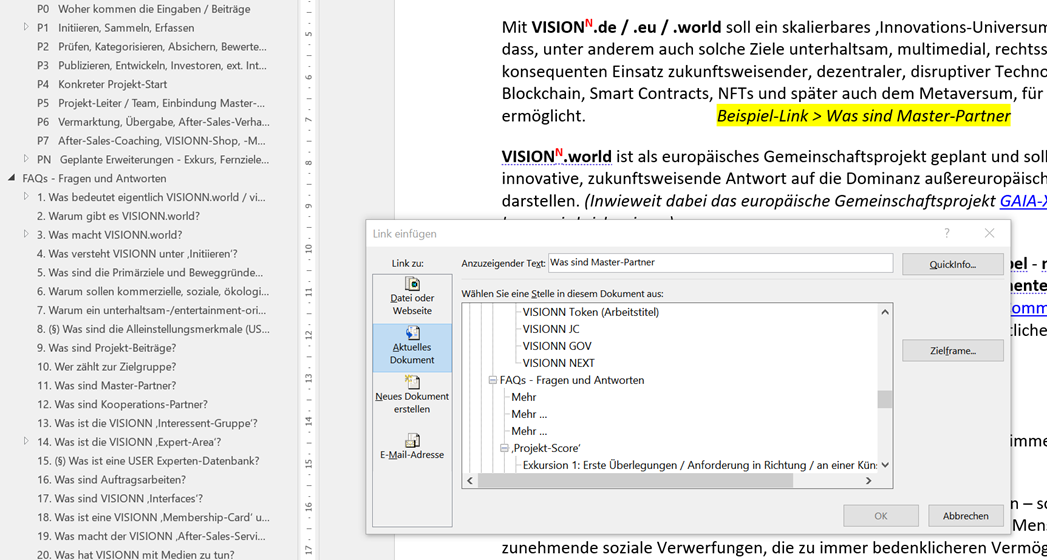The height and width of the screenshot is (560, 1047).
Task: Go to '18. Was ist eine VISIONN Membership-Card' heading
Action: pos(154,517)
